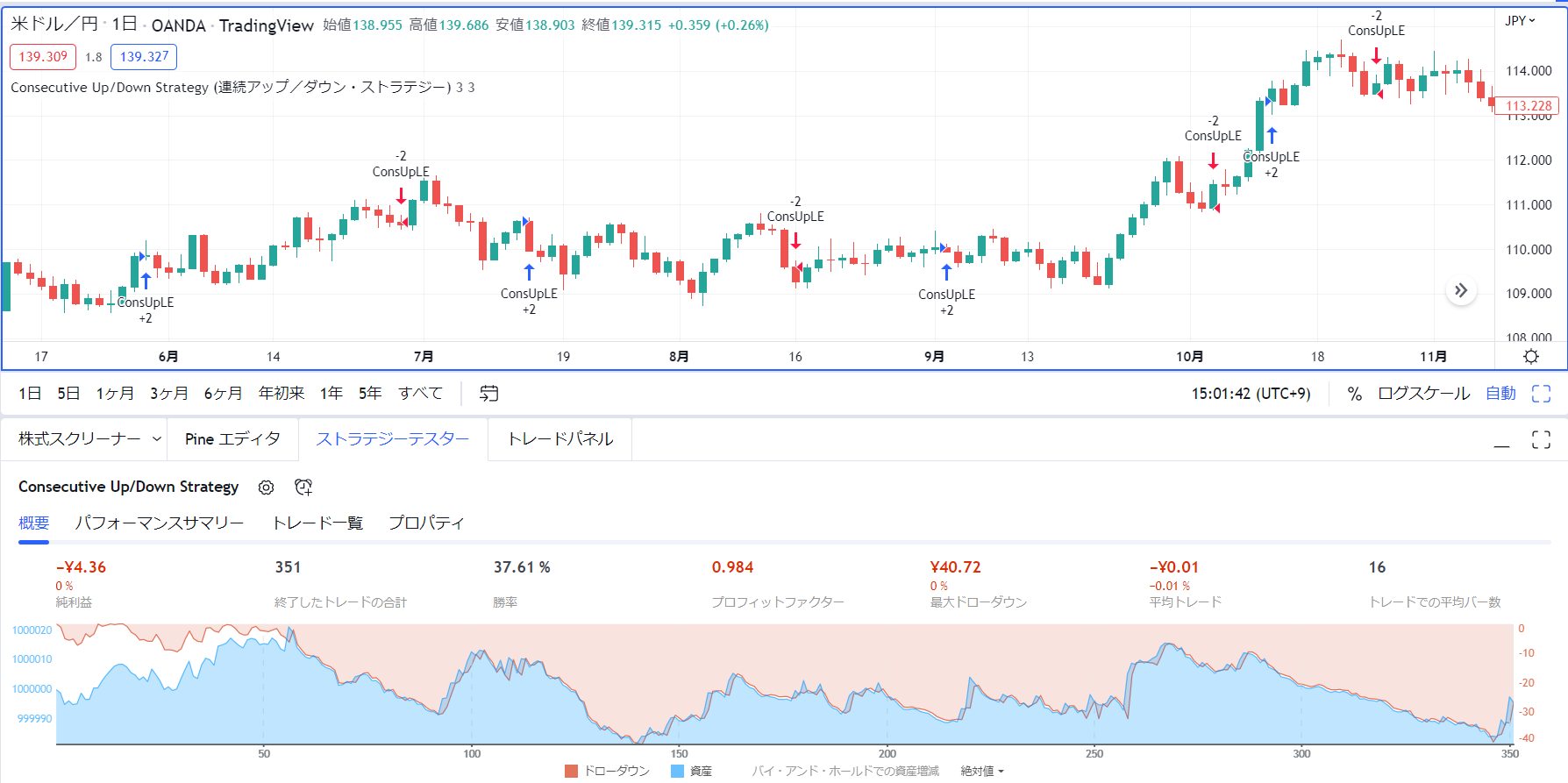The width and height of the screenshot is (1568, 783).
Task: Click the 113.228 price label
Action: point(1528,106)
